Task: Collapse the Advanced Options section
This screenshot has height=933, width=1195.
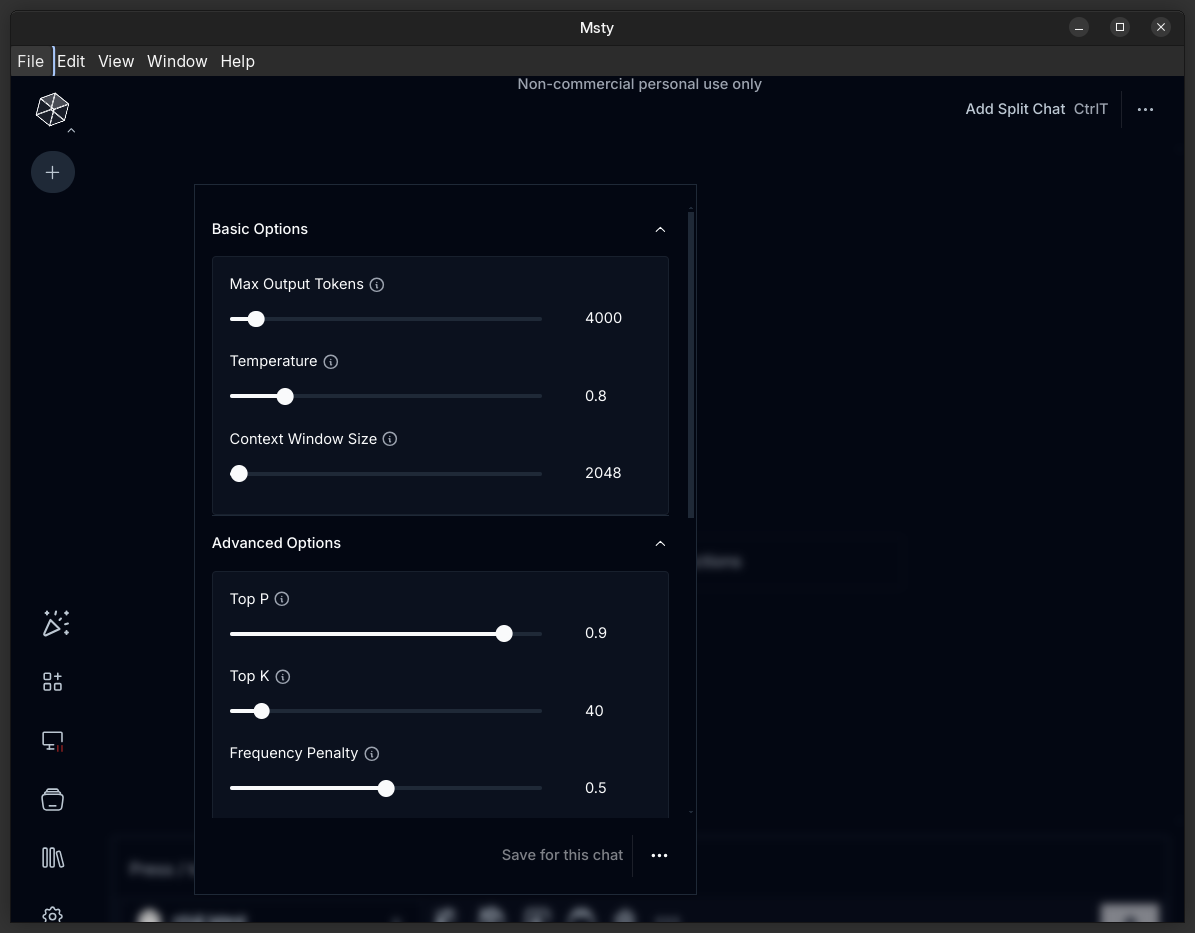Action: 660,543
